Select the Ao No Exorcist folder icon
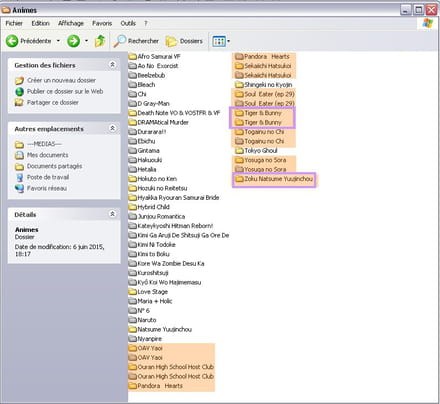The height and width of the screenshot is (404, 440). click(133, 66)
